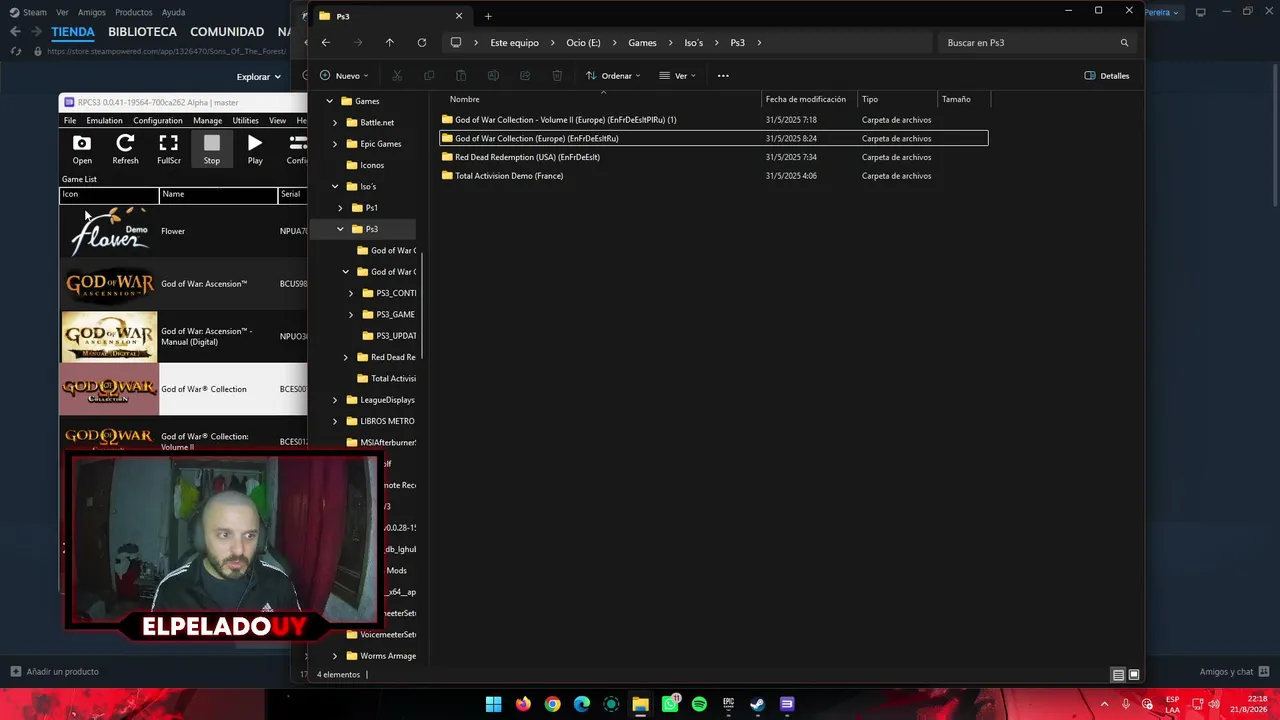Click Añadir un producto in Steam
Screen dimensions: 1280x720
pyautogui.click(x=55, y=672)
